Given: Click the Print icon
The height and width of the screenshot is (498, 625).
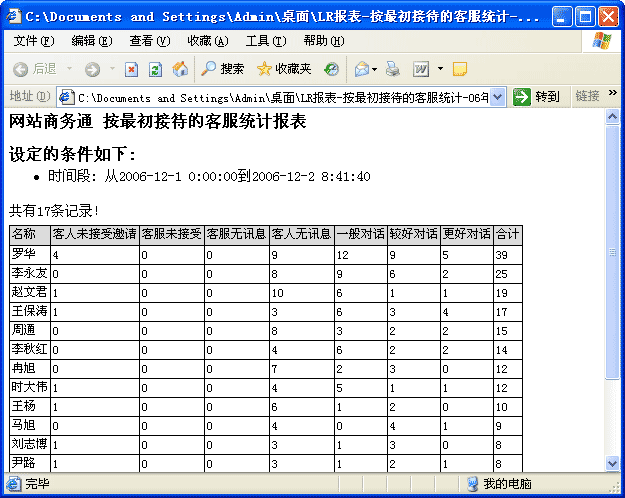Looking at the screenshot, I should point(393,69).
